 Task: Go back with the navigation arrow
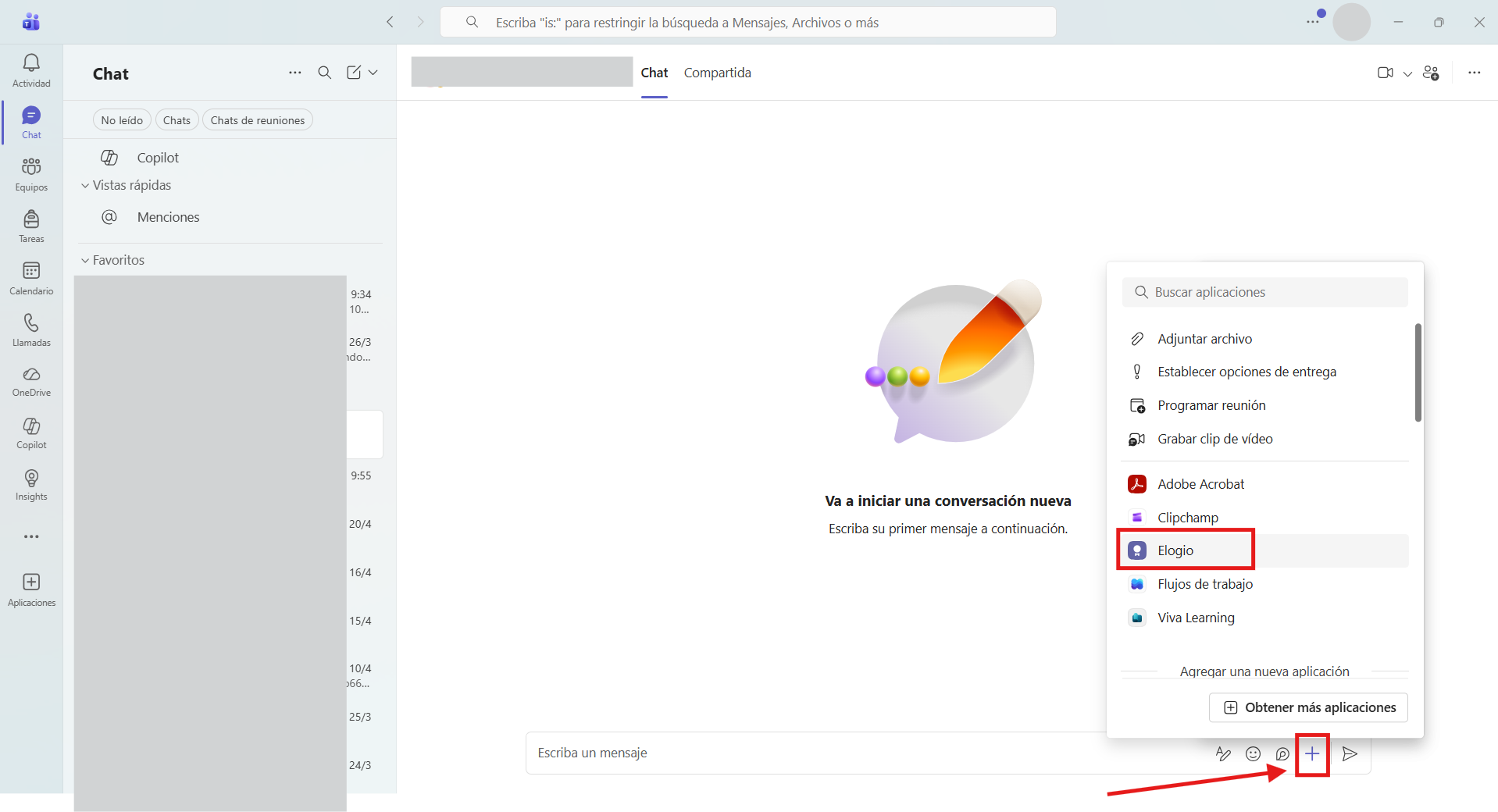click(x=390, y=22)
